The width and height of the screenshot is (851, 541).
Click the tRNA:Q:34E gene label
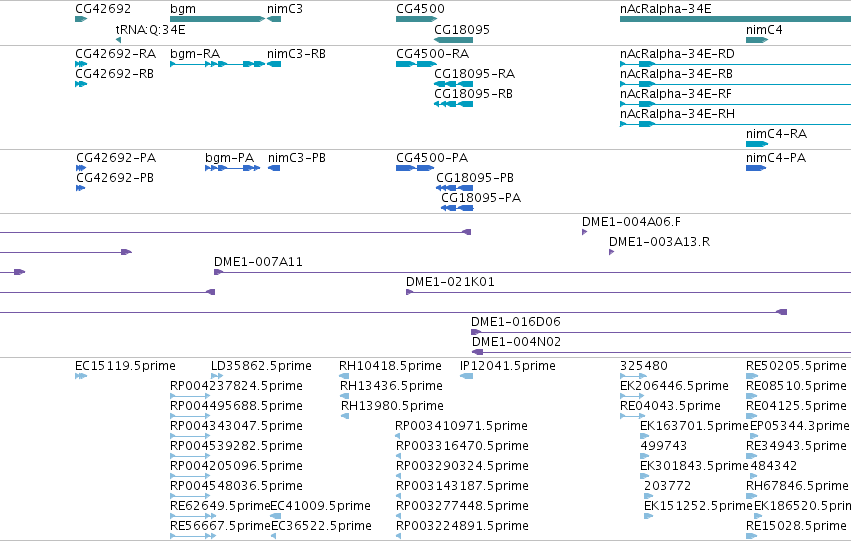tap(150, 30)
